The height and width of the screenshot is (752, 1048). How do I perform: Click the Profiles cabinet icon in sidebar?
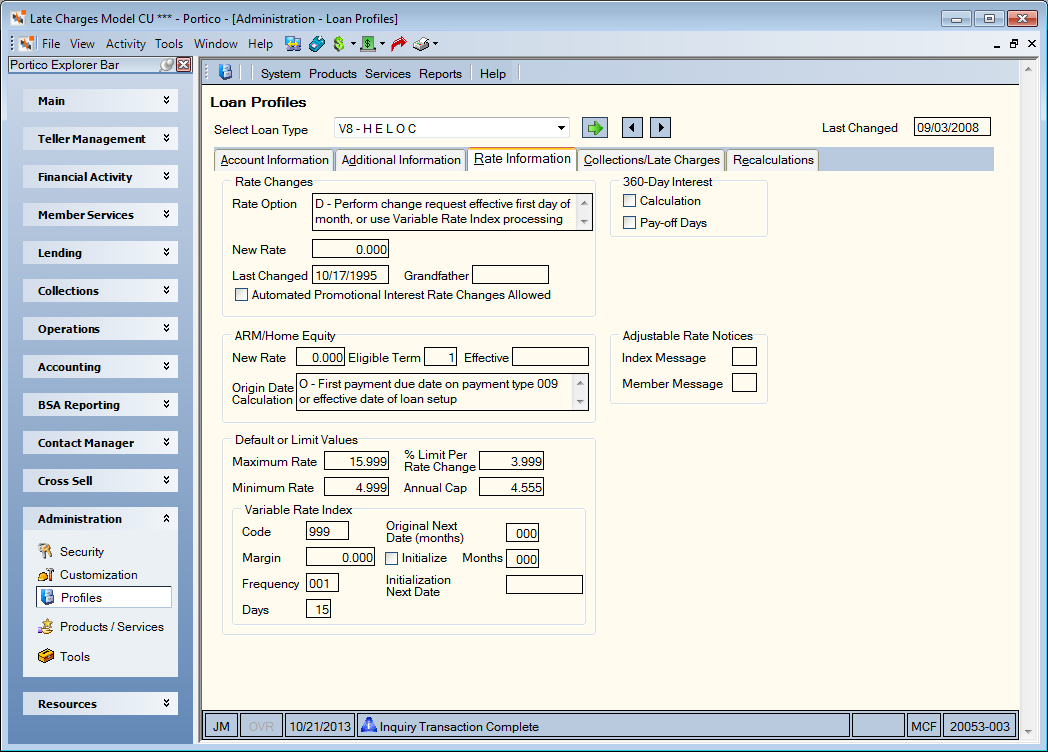(x=47, y=598)
